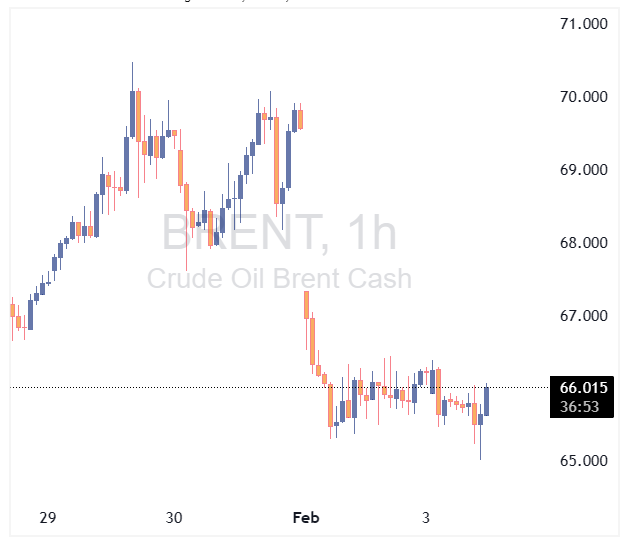Viewport: 629px width, 555px height.
Task: Select the 65.000 price axis label
Action: coord(583,461)
